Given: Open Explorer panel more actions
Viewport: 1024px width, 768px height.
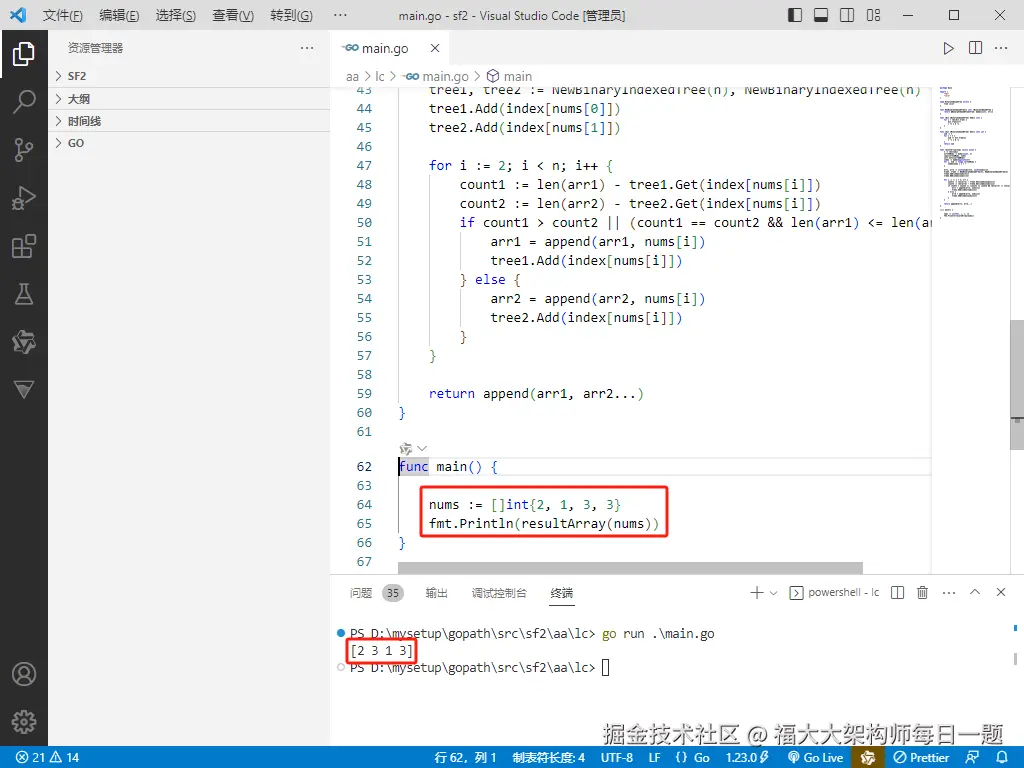Looking at the screenshot, I should 307,48.
